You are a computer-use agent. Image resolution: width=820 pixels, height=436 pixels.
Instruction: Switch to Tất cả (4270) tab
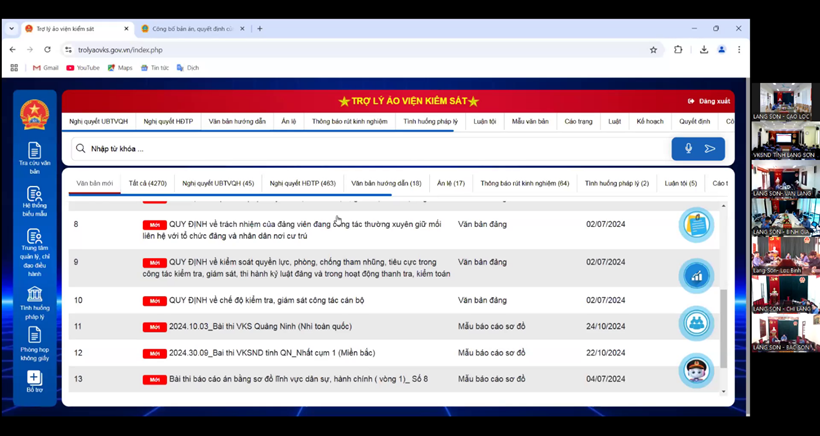point(147,183)
